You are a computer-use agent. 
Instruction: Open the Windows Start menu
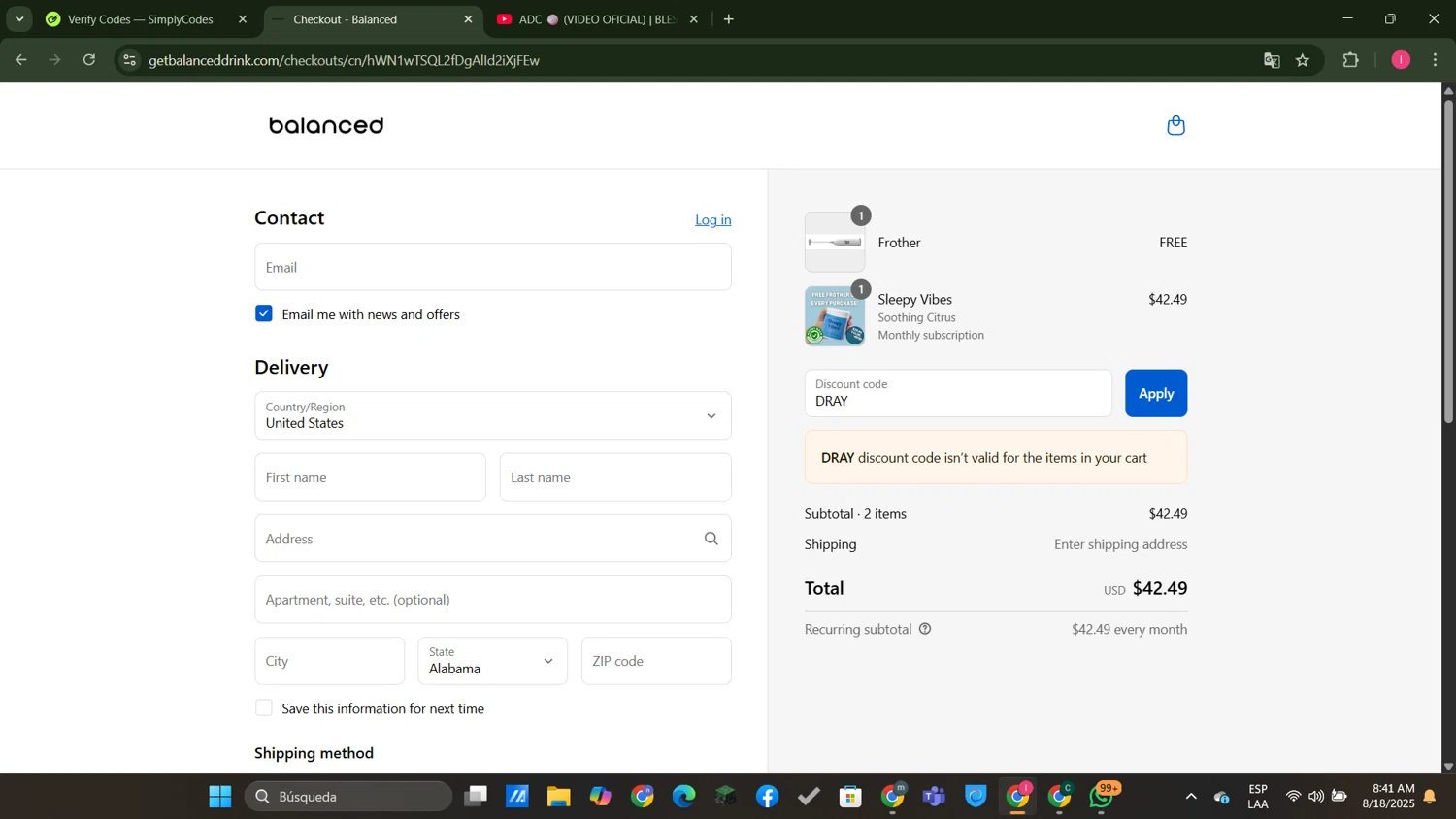point(220,797)
